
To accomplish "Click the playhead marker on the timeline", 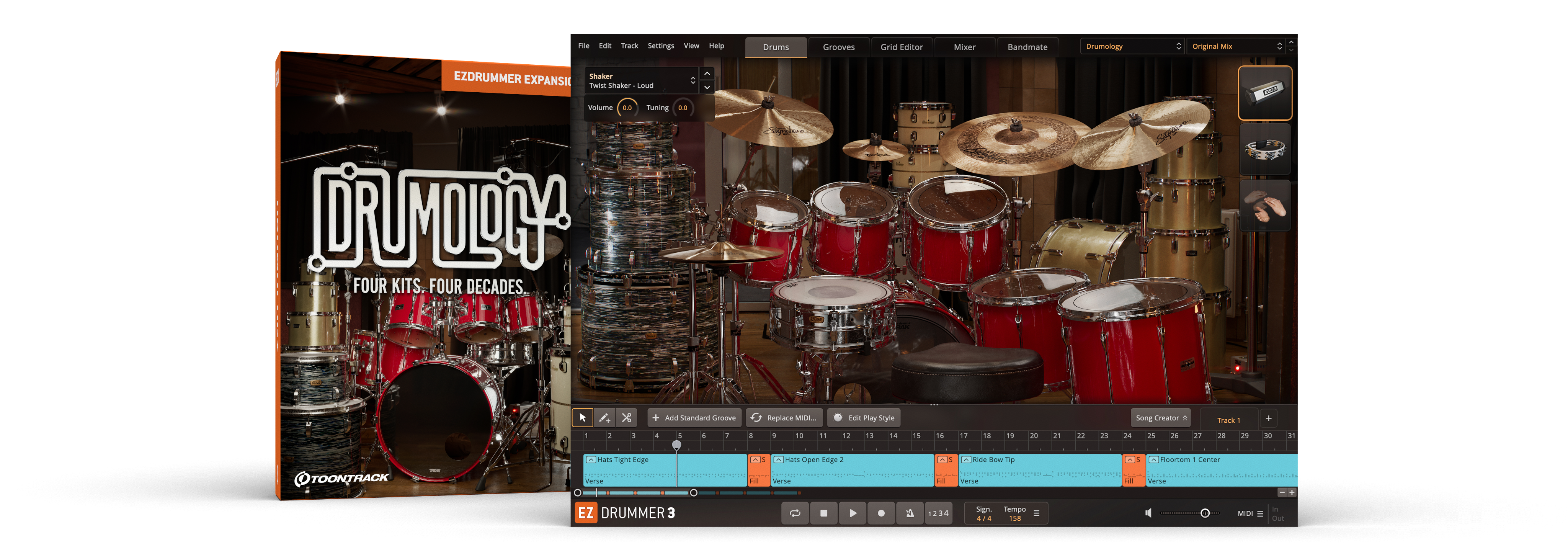I will (676, 445).
